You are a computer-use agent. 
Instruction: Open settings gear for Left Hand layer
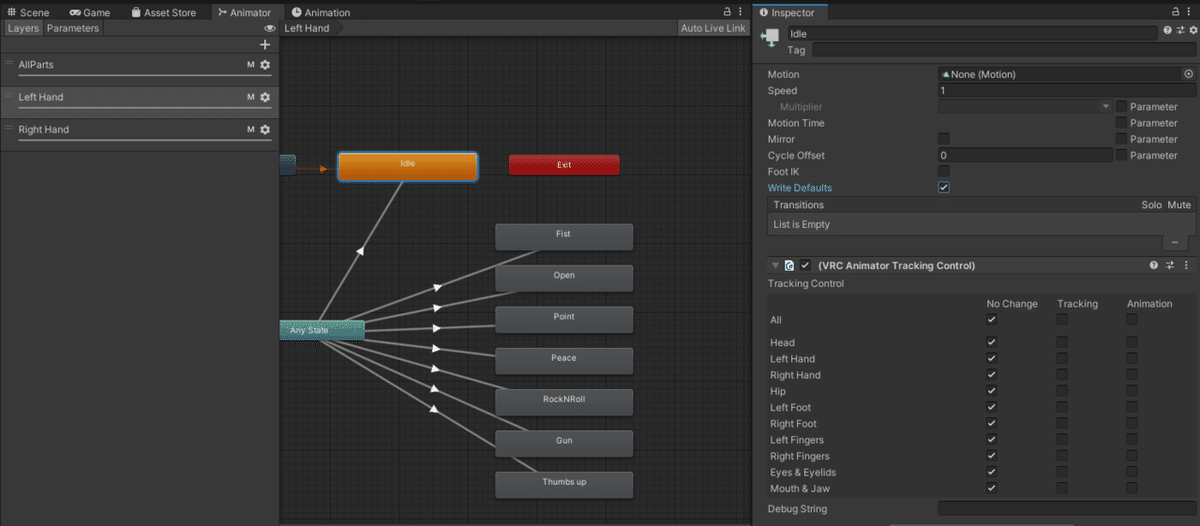tap(265, 97)
